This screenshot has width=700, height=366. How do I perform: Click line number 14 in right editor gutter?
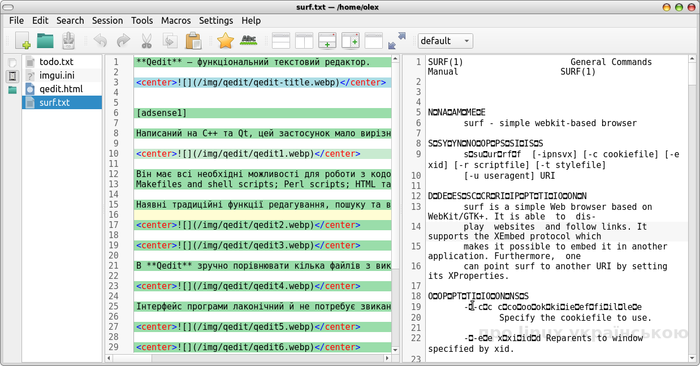416,226
